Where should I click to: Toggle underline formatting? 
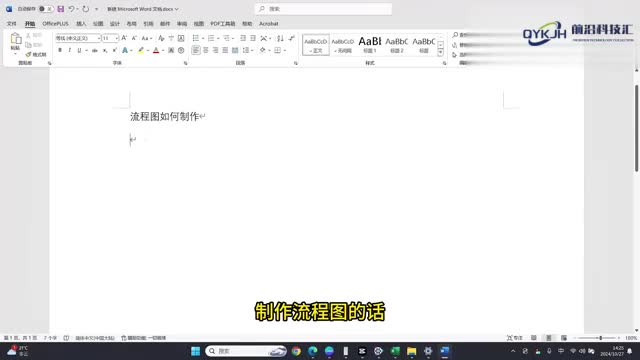tap(79, 50)
